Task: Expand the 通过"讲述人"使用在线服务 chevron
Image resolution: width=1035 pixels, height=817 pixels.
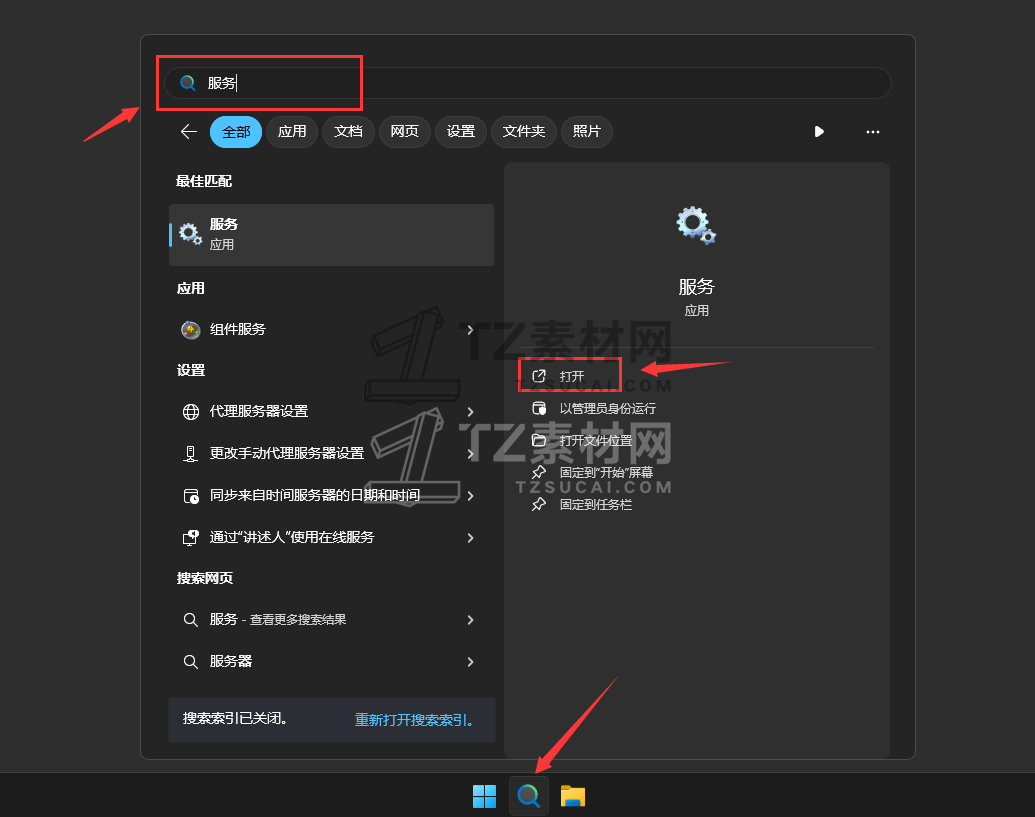Action: point(470,538)
